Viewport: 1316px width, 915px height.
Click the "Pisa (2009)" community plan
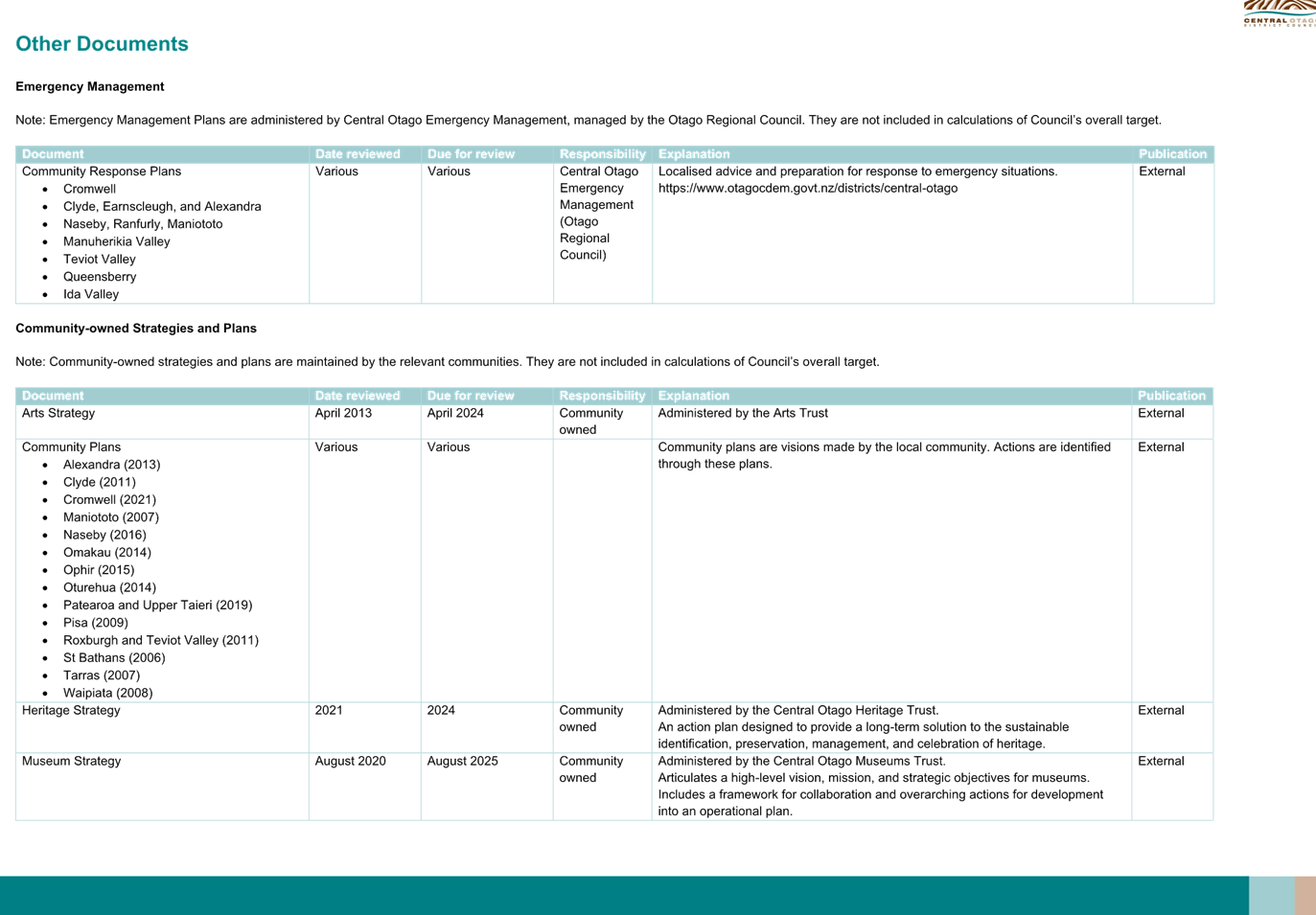coord(96,623)
